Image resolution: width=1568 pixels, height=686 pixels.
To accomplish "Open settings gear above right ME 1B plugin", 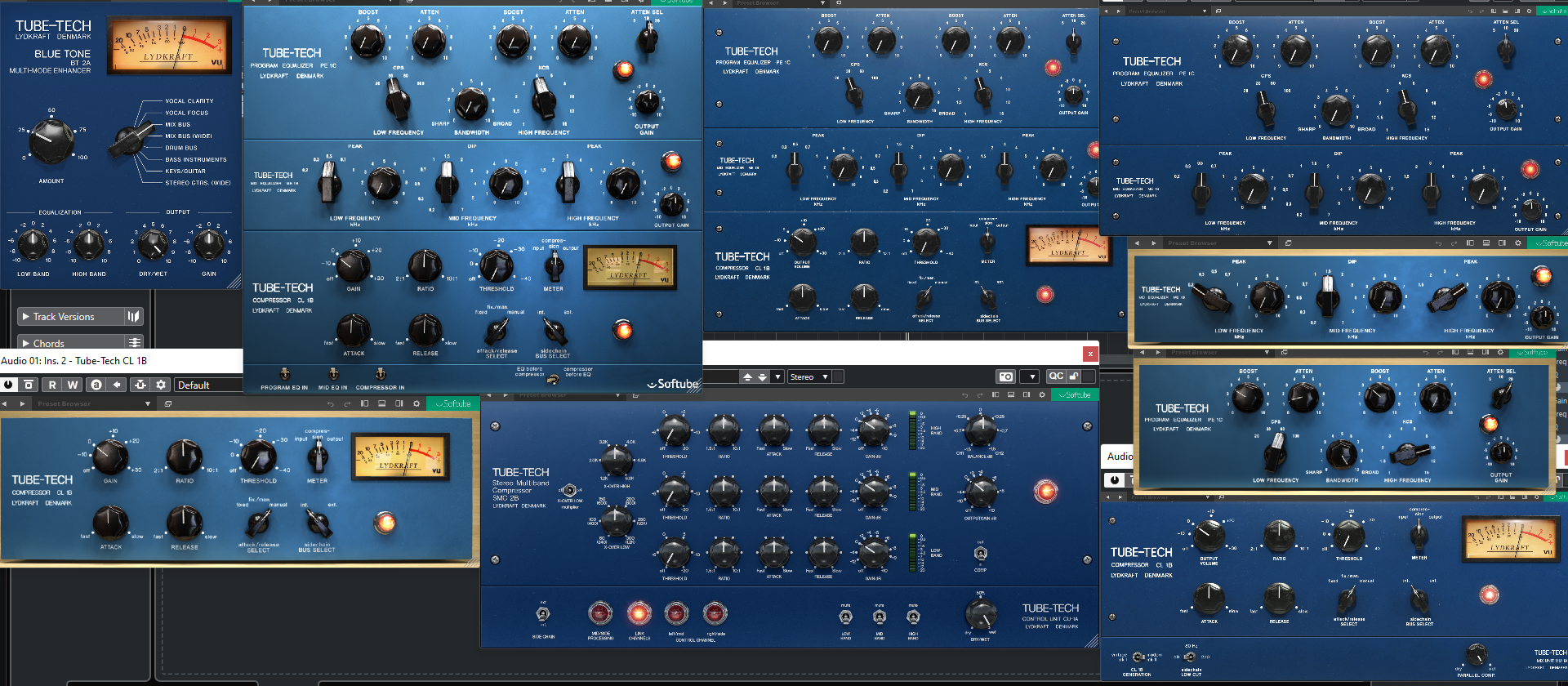I will (1518, 243).
